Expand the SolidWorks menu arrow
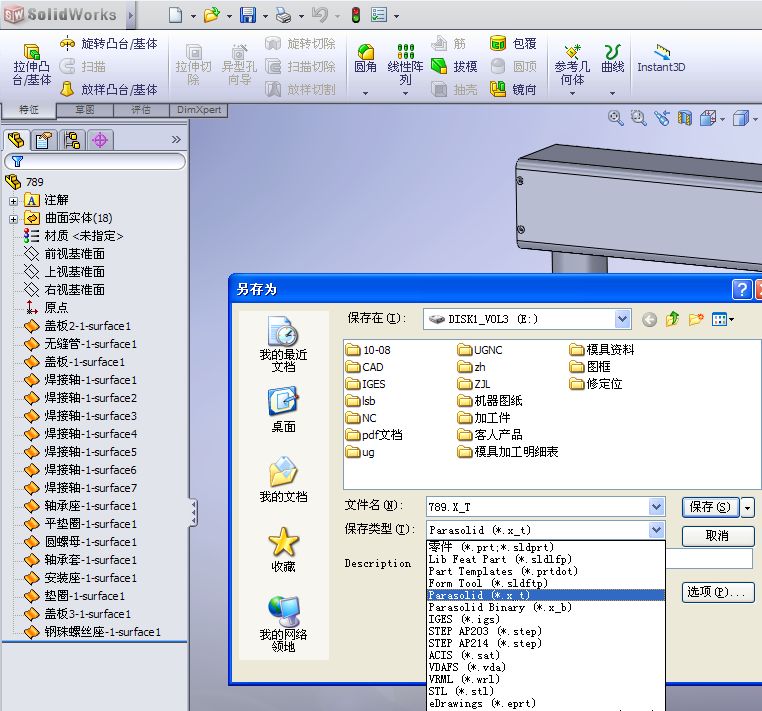762x711 pixels. (x=130, y=15)
